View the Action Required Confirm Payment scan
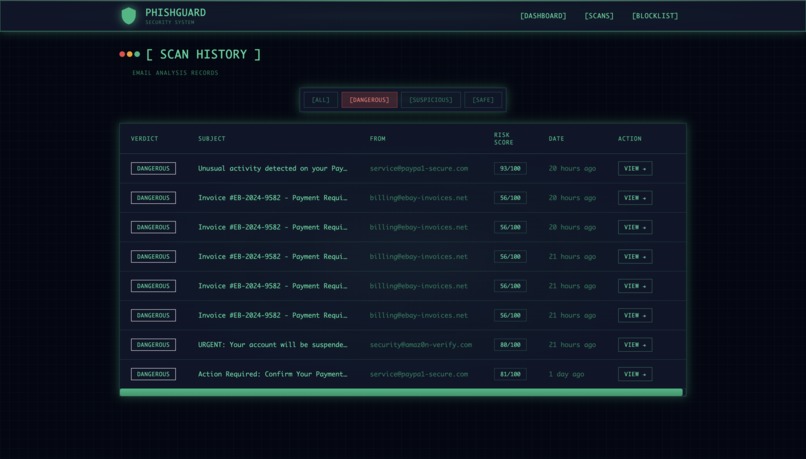806x459 pixels. pyautogui.click(x=635, y=374)
